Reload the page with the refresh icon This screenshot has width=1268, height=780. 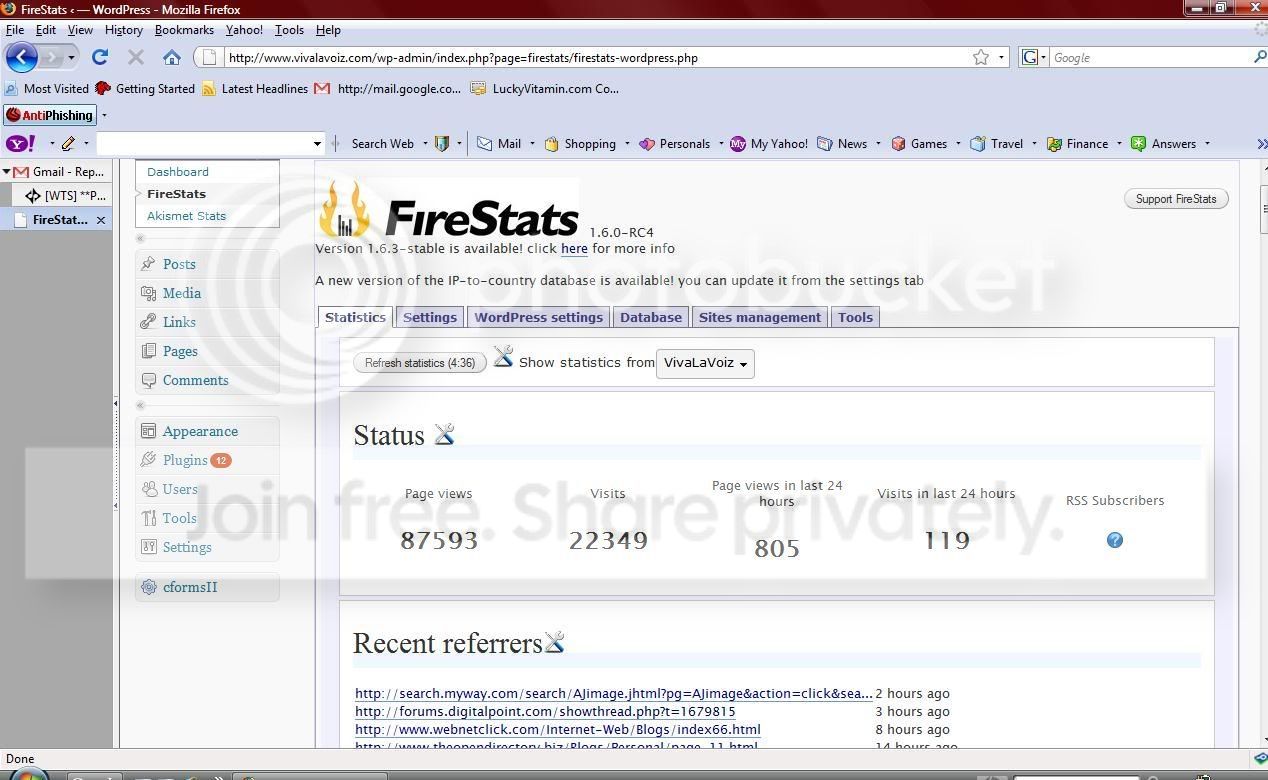click(x=100, y=58)
